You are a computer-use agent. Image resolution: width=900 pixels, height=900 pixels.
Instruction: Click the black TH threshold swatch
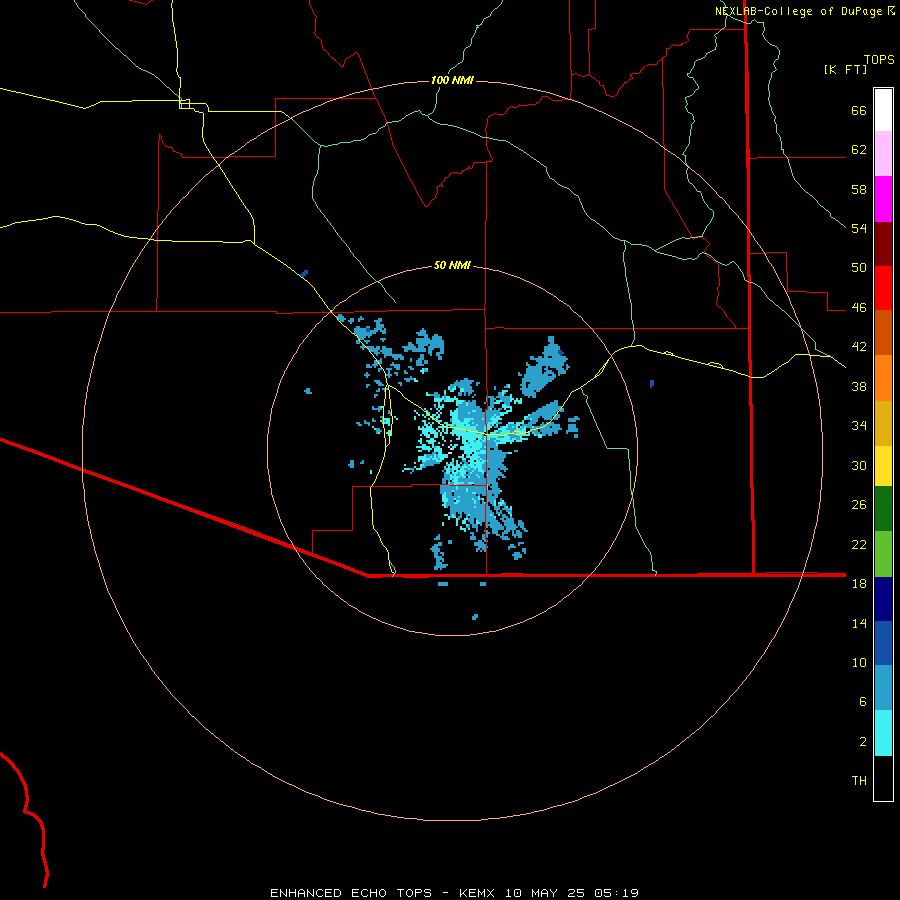coord(883,778)
